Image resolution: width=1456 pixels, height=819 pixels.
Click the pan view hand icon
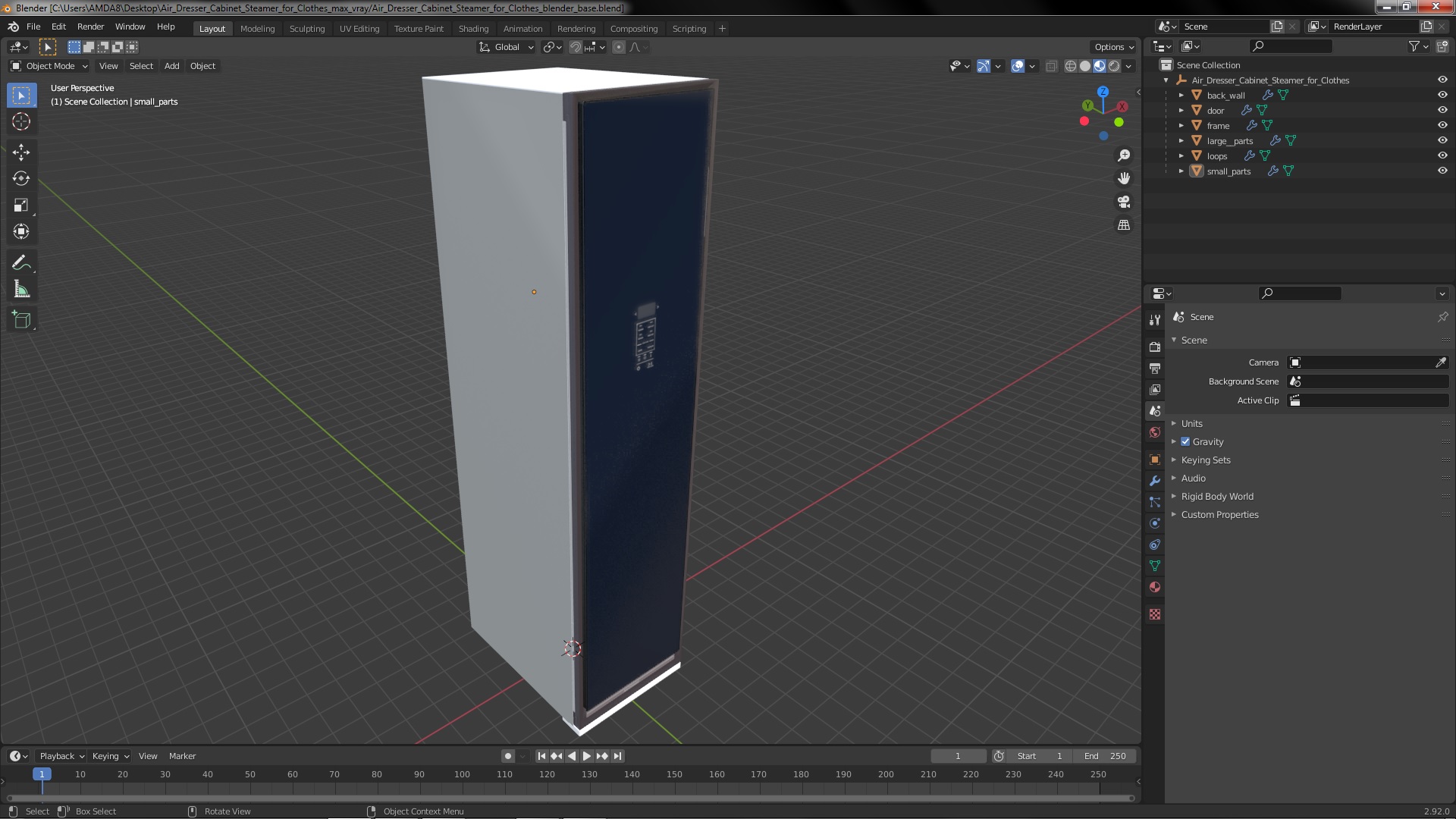pyautogui.click(x=1124, y=178)
